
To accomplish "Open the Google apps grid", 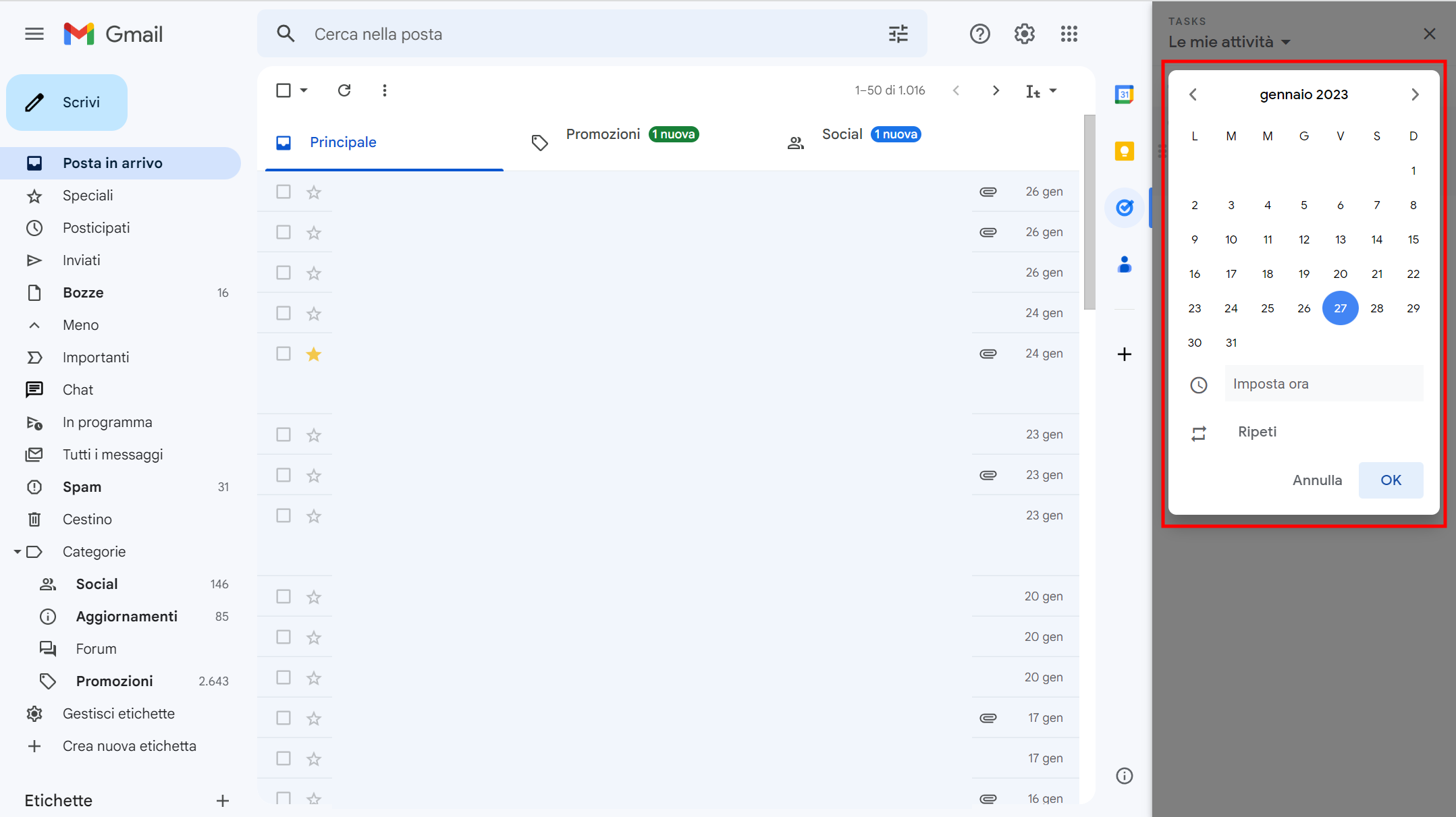I will [x=1069, y=34].
